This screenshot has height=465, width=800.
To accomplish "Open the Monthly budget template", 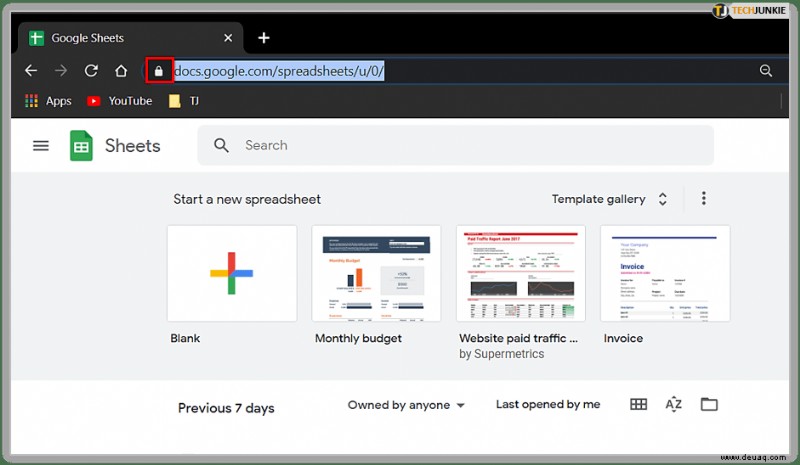I will 377,274.
